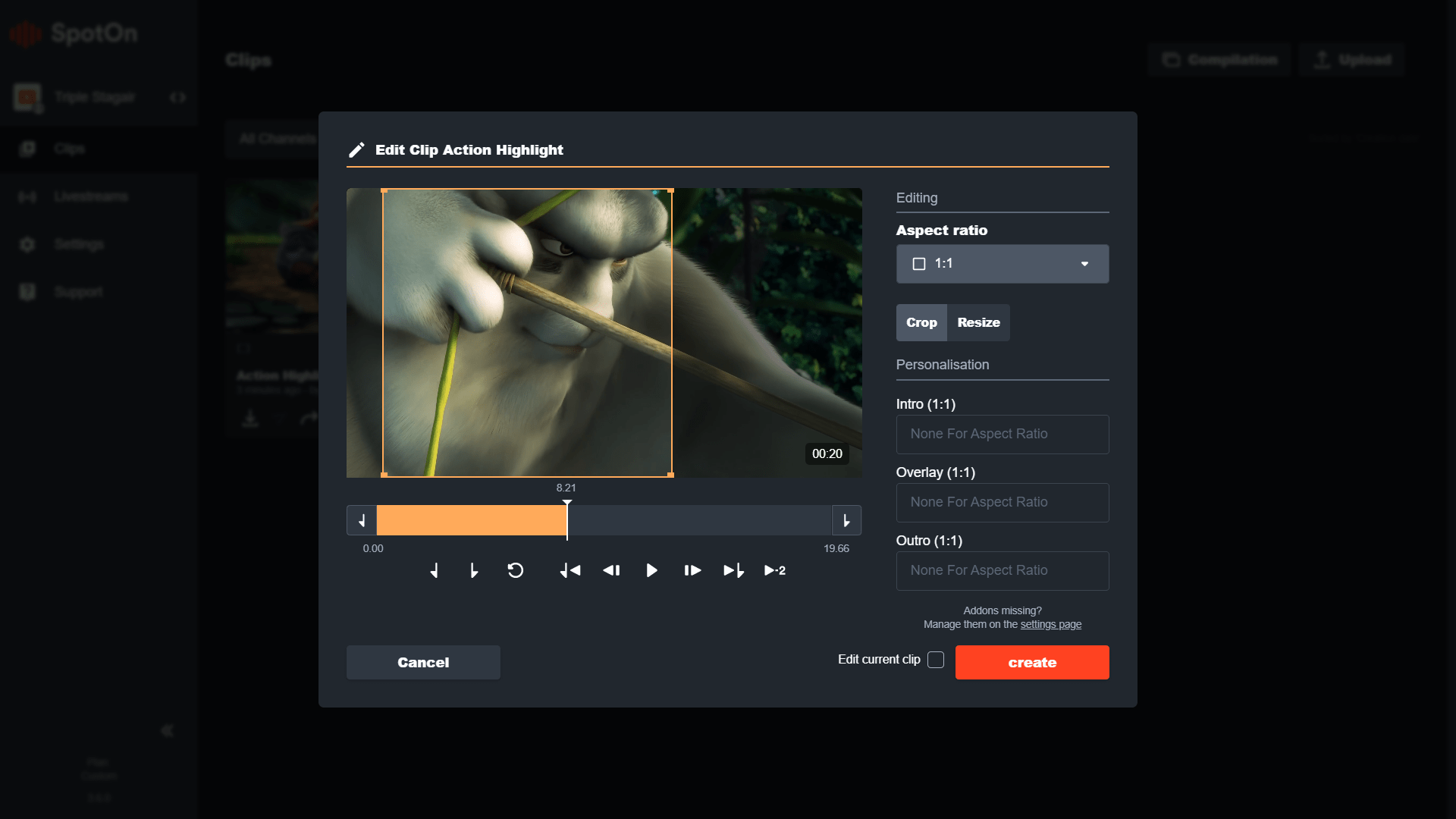Click the Cancel button
This screenshot has width=1456, height=819.
click(423, 662)
